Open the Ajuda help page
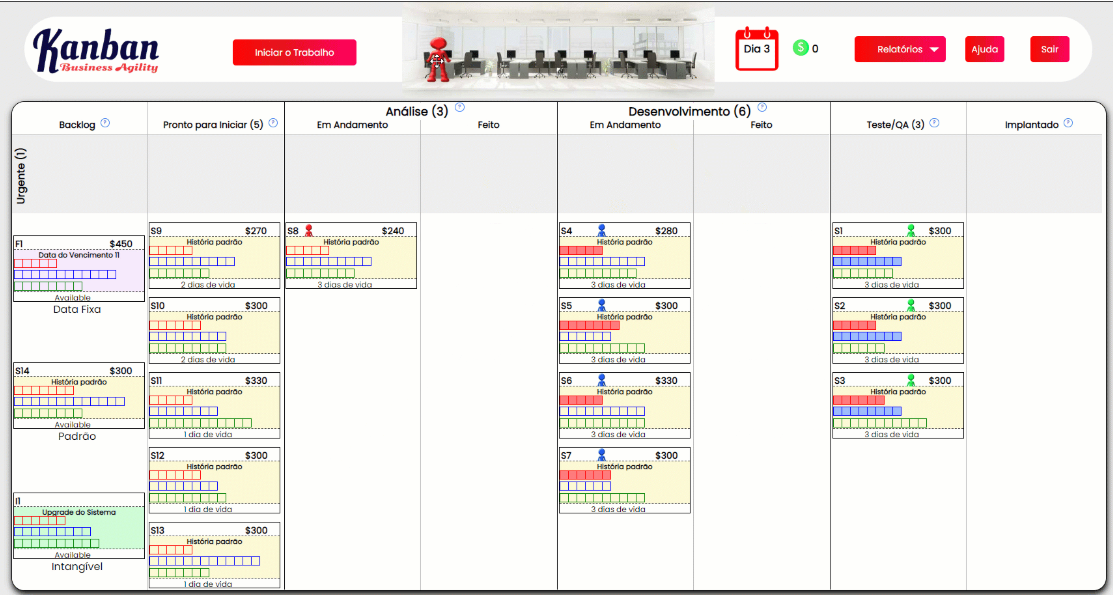This screenshot has width=1113, height=595. point(984,49)
